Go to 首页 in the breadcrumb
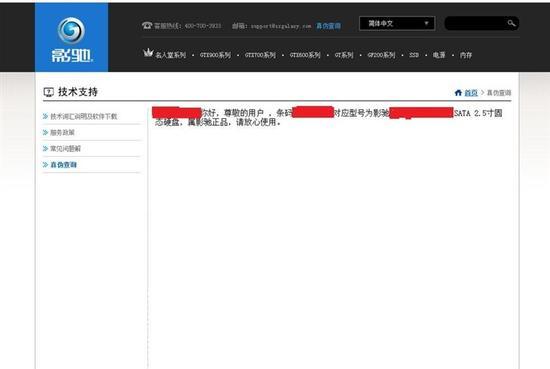This screenshot has width=550, height=369. [471, 93]
